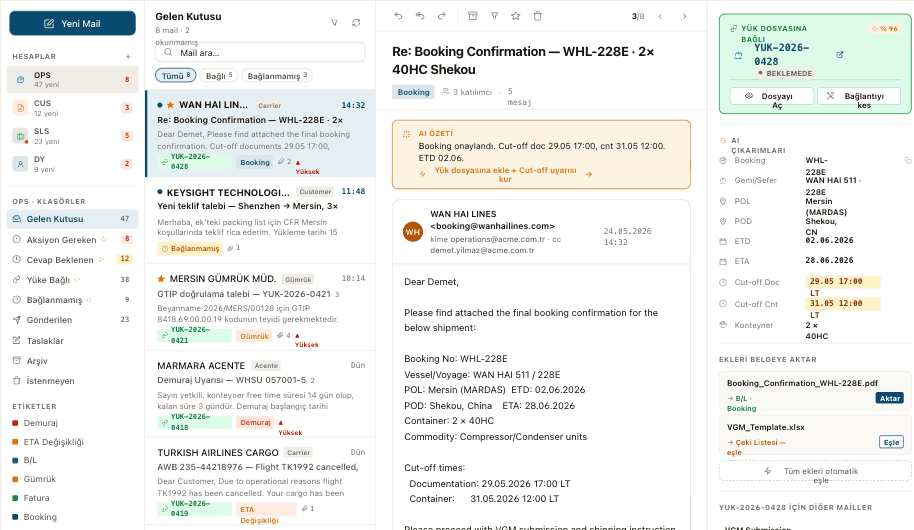
Task: Click the reply arrow icon in toolbar
Action: click(x=398, y=16)
